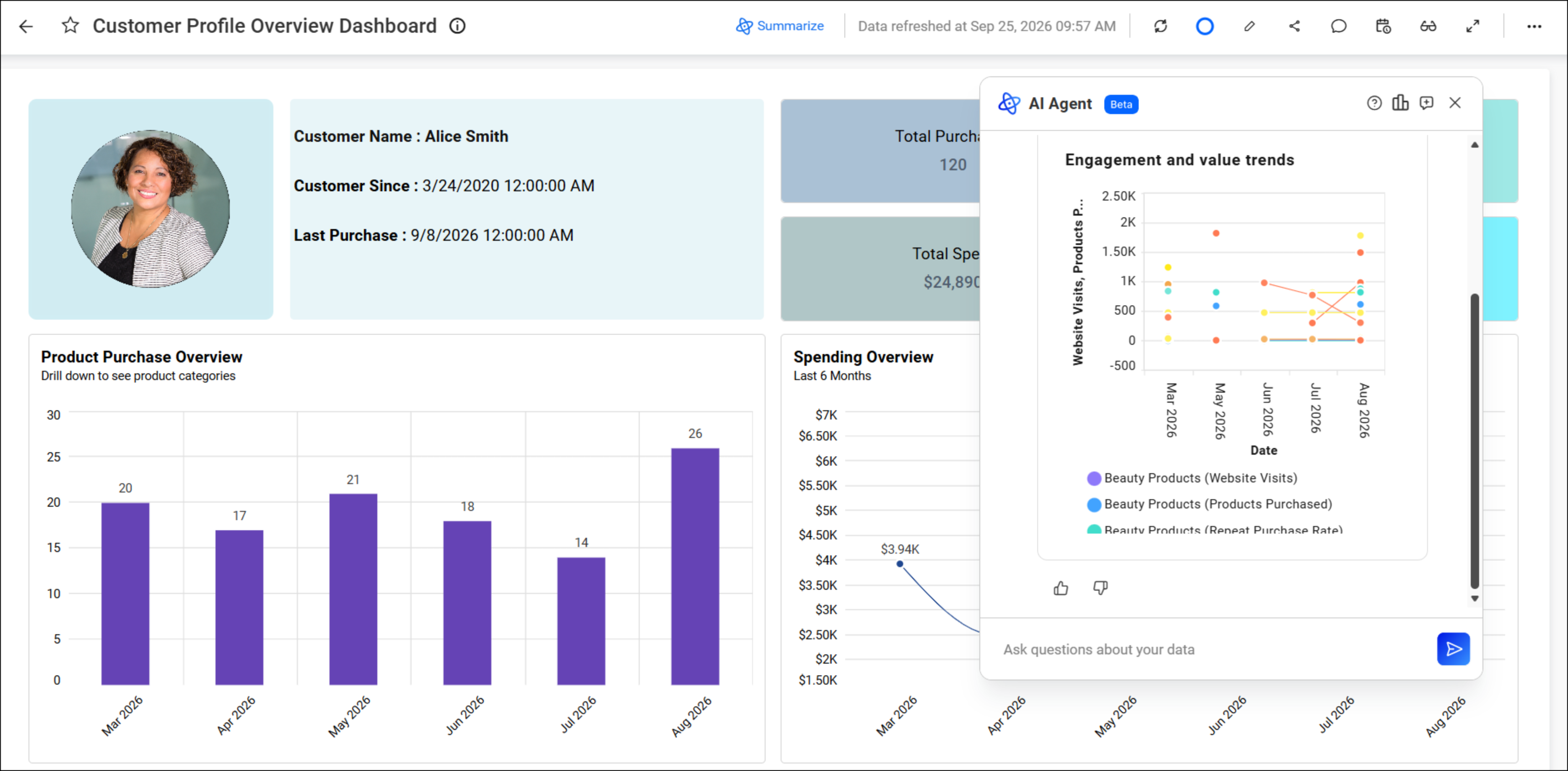The width and height of the screenshot is (1568, 771).
Task: Select Beauty Products (Products Purchased) legend swatch
Action: pos(1094,504)
